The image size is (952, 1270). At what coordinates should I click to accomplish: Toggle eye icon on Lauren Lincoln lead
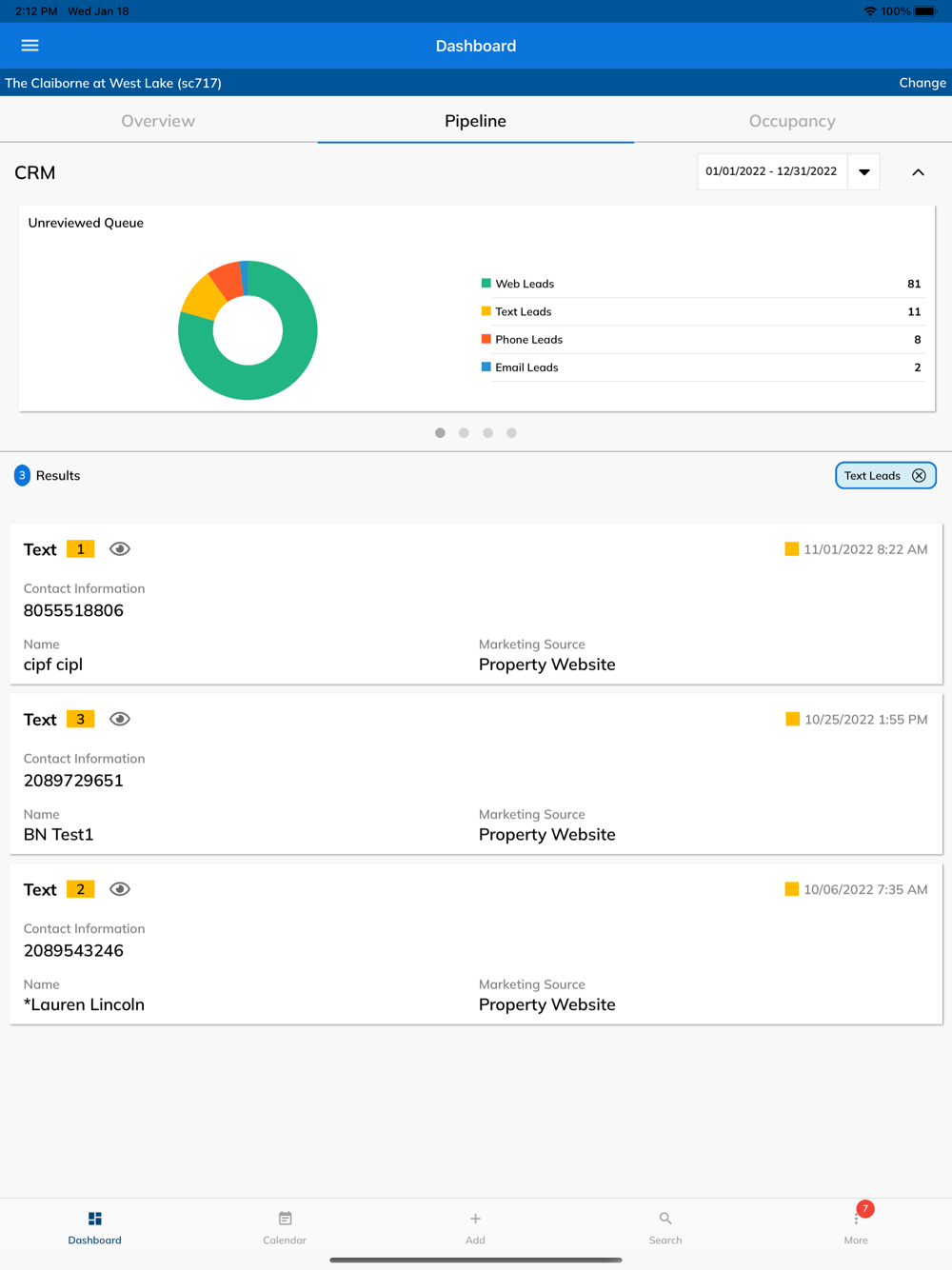120,889
